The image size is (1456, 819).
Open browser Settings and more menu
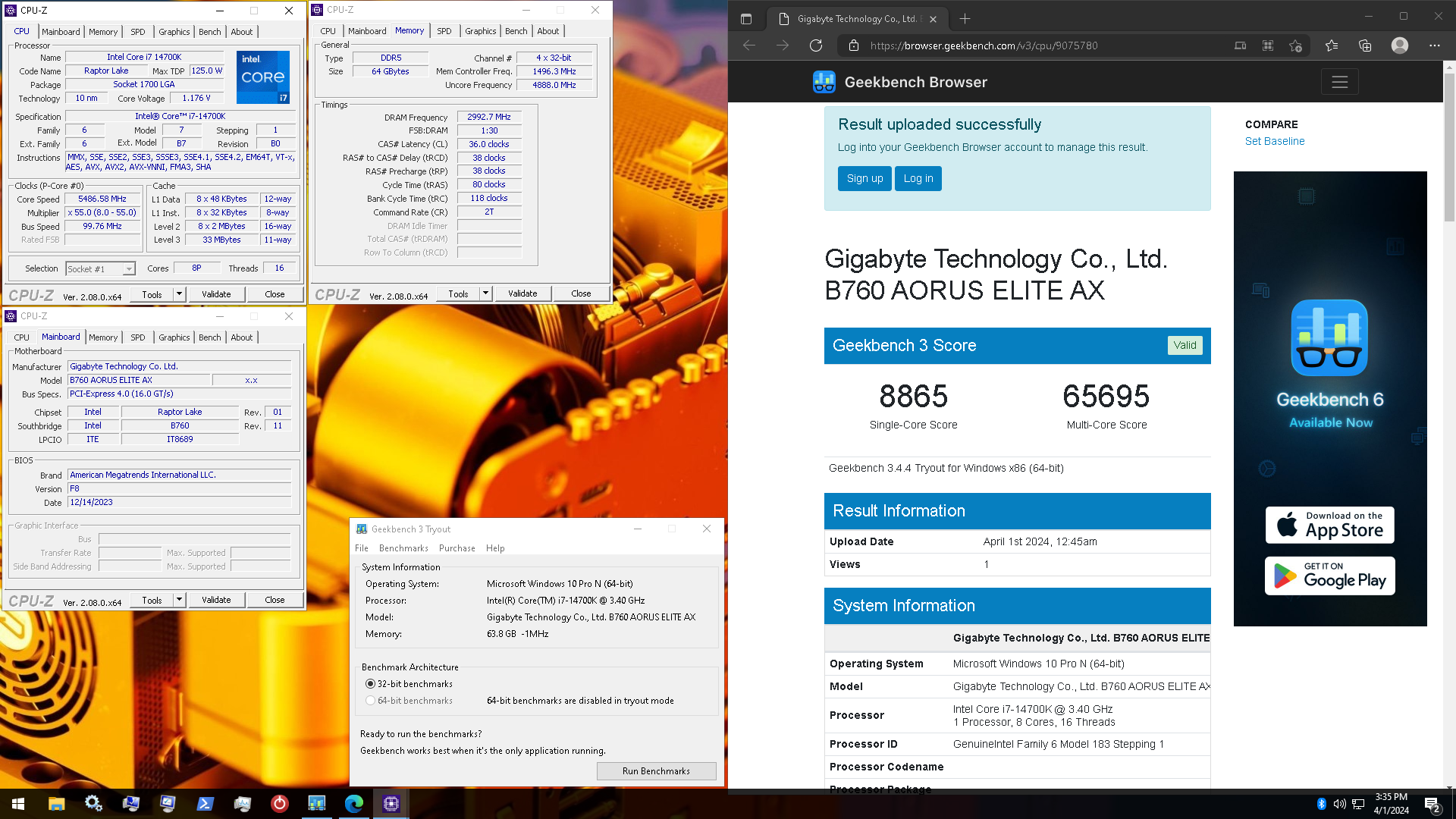(1435, 45)
